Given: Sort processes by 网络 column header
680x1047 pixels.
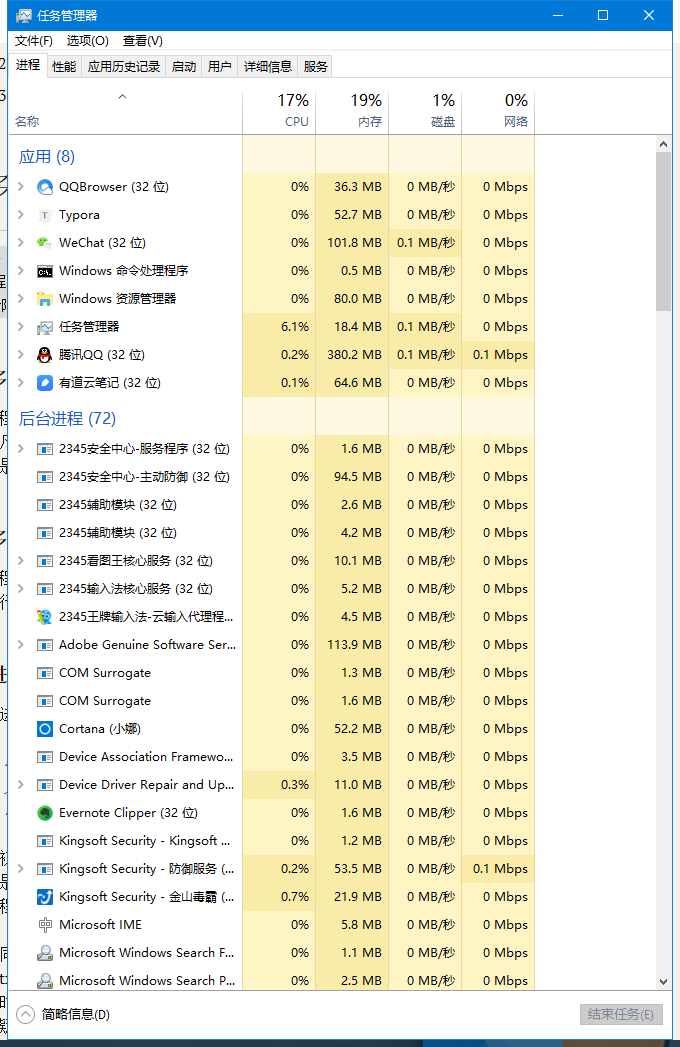Looking at the screenshot, I should 498,112.
